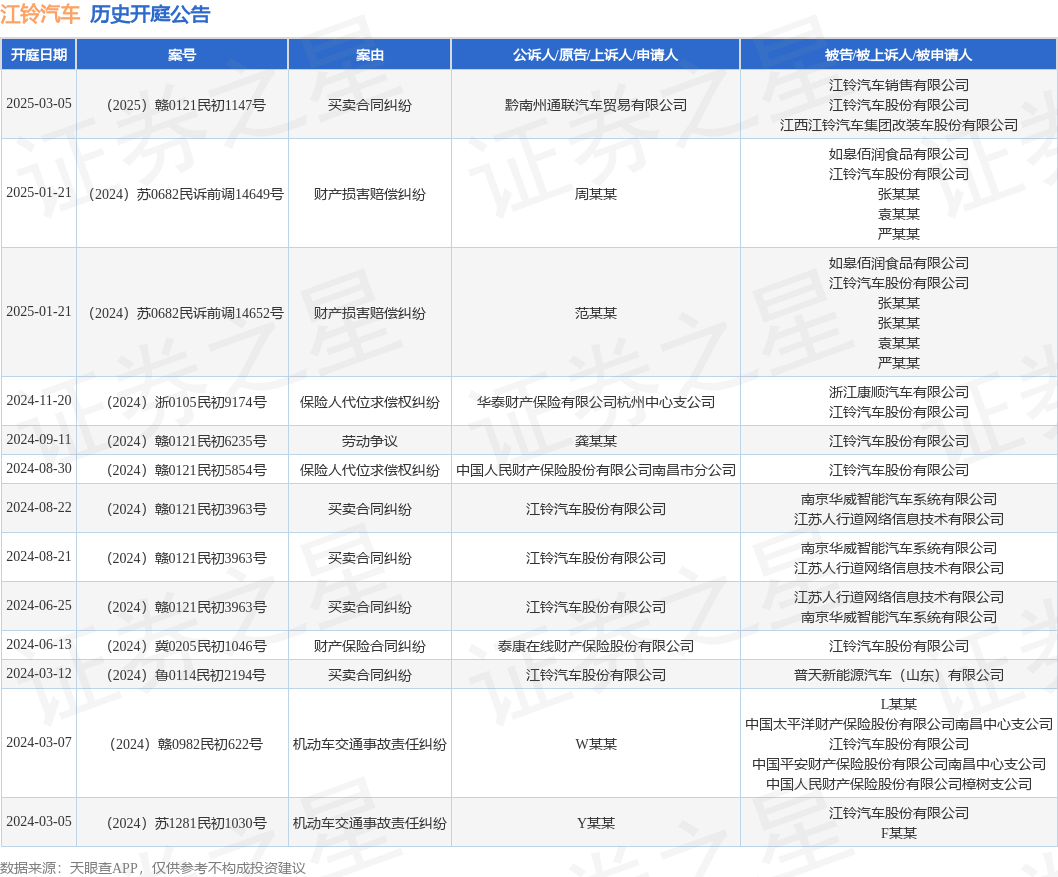The image size is (1058, 877).
Task: Click date cell 2024-08-30
Action: (x=38, y=469)
